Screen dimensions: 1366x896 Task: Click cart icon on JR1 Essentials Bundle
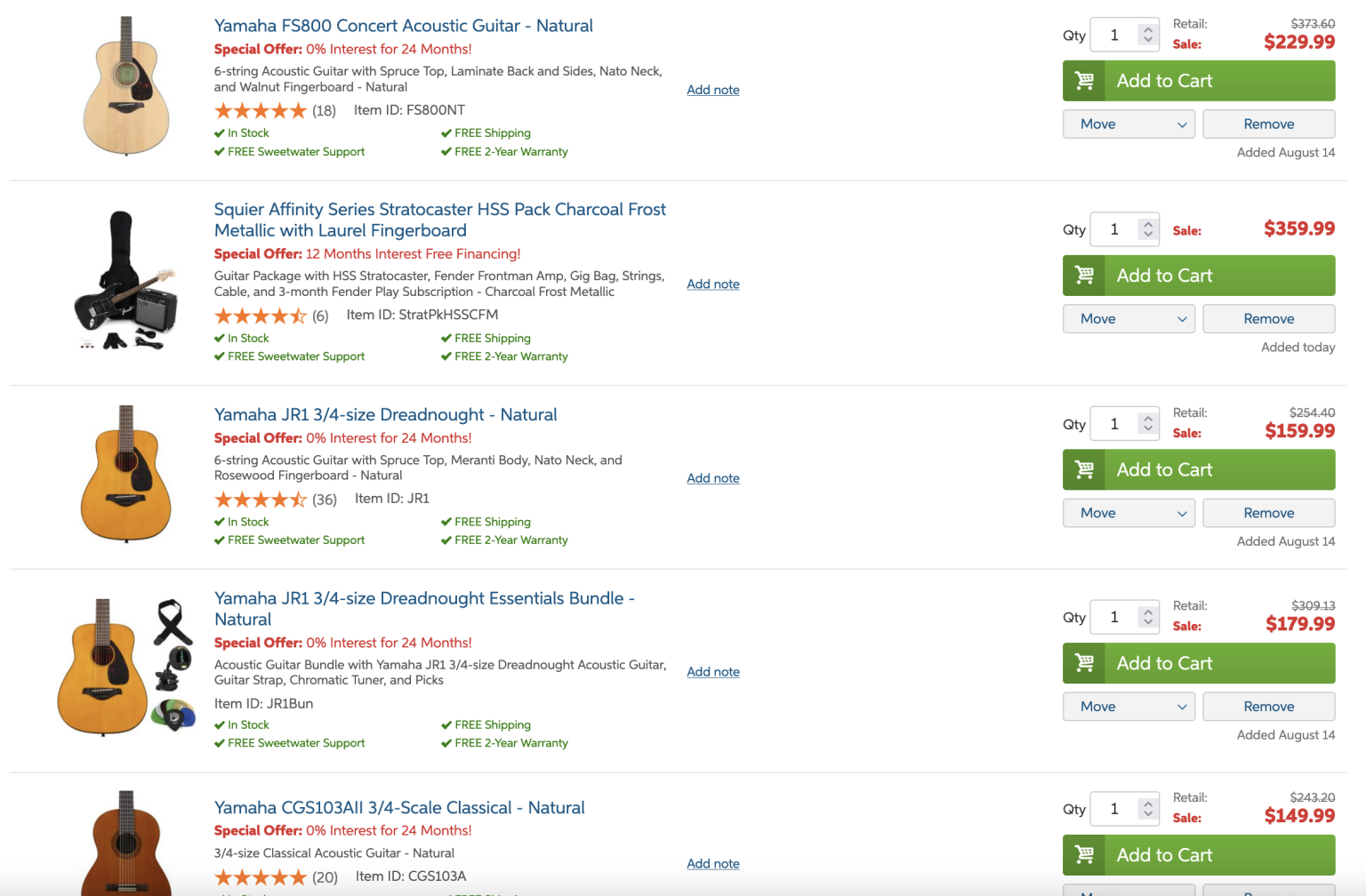(x=1084, y=663)
